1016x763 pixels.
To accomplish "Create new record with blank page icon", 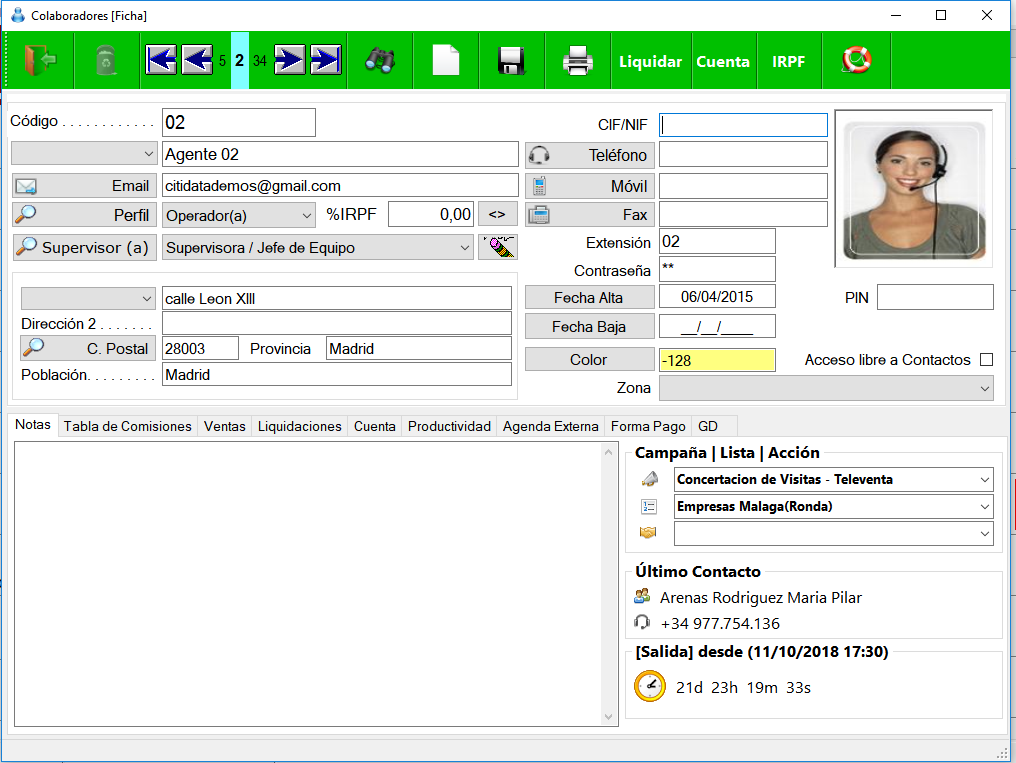I will [x=446, y=61].
